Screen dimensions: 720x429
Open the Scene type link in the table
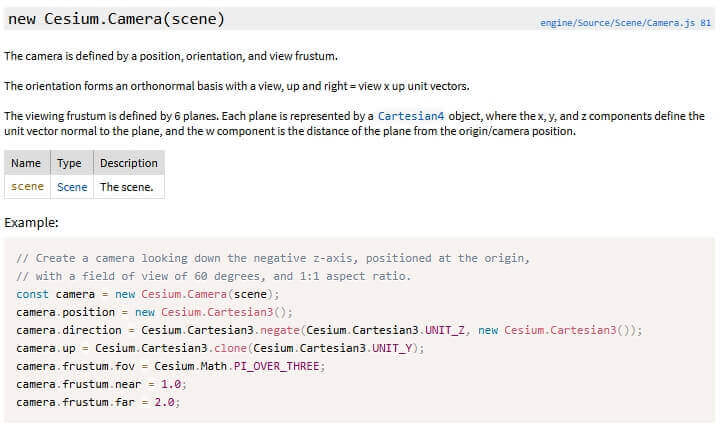[x=72, y=187]
